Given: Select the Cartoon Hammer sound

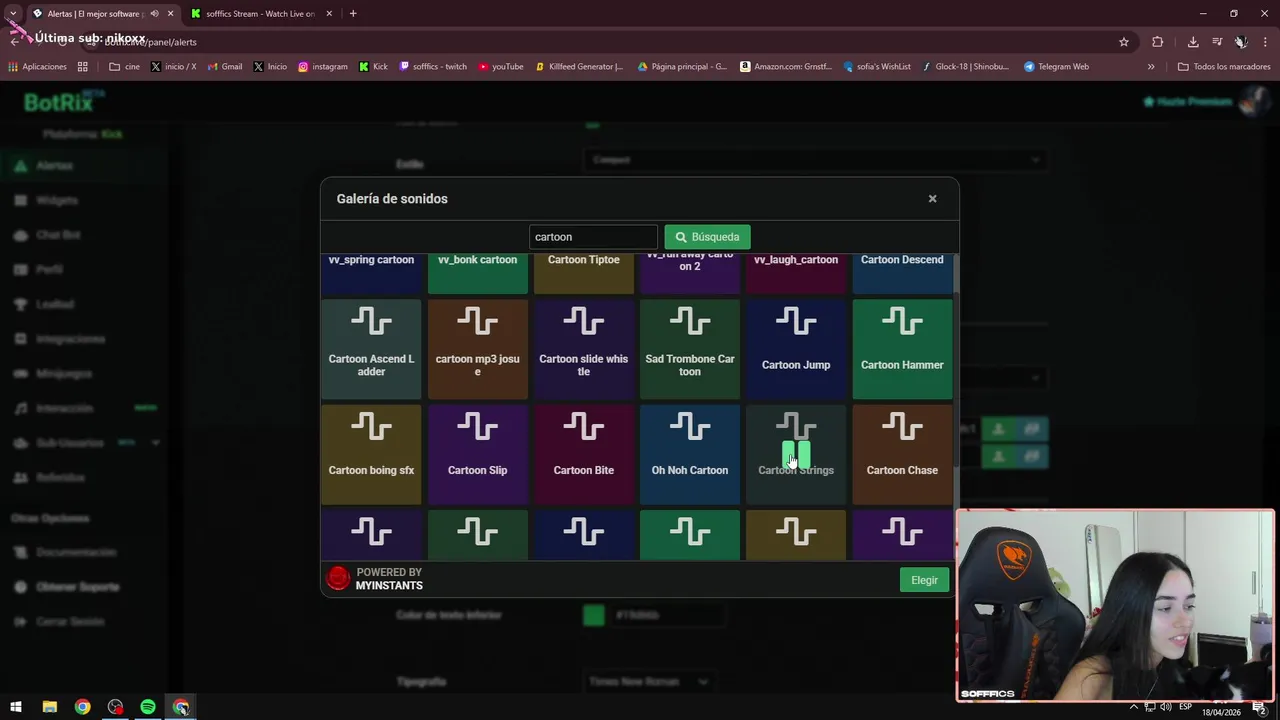Looking at the screenshot, I should (x=902, y=349).
